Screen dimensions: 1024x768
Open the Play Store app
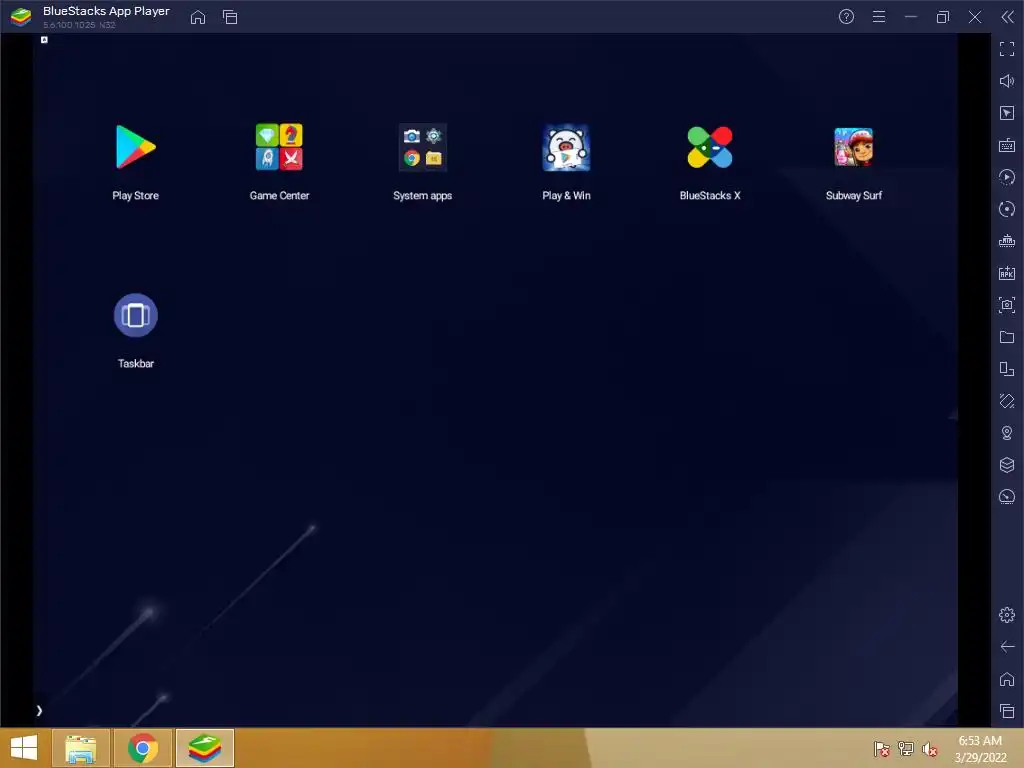click(x=135, y=148)
